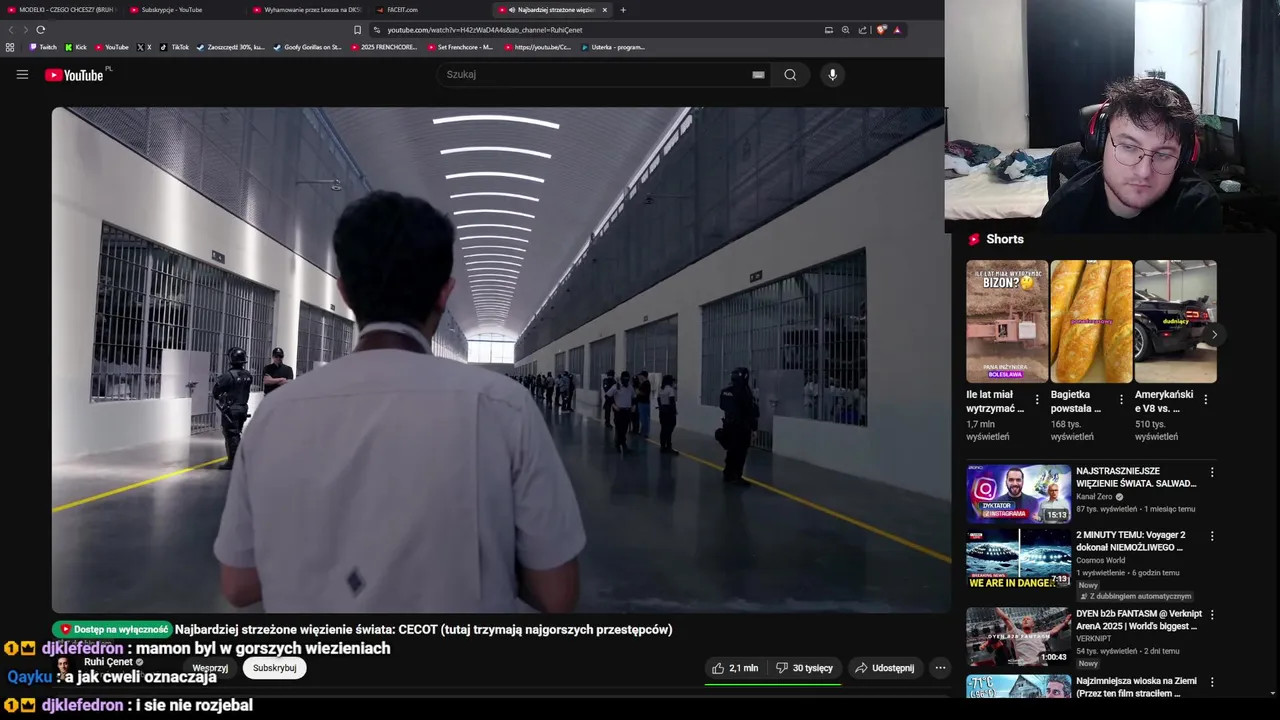Open the YouTube guide hamburger menu
Viewport: 1280px width, 720px height.
(x=22, y=74)
